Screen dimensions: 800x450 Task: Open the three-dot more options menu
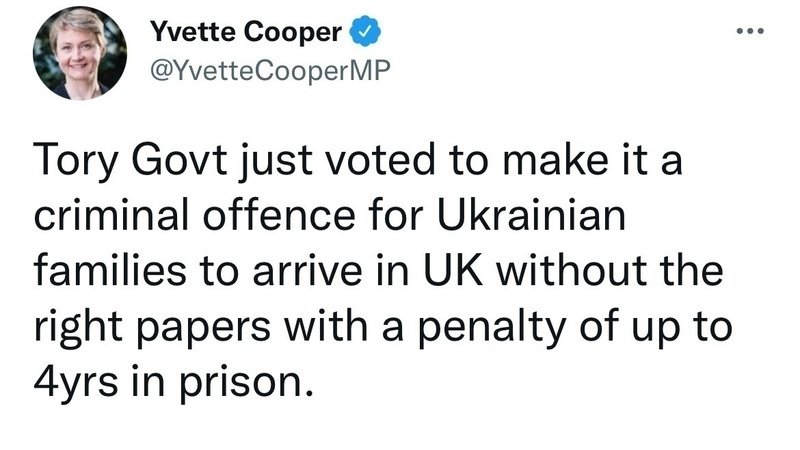coord(749,31)
